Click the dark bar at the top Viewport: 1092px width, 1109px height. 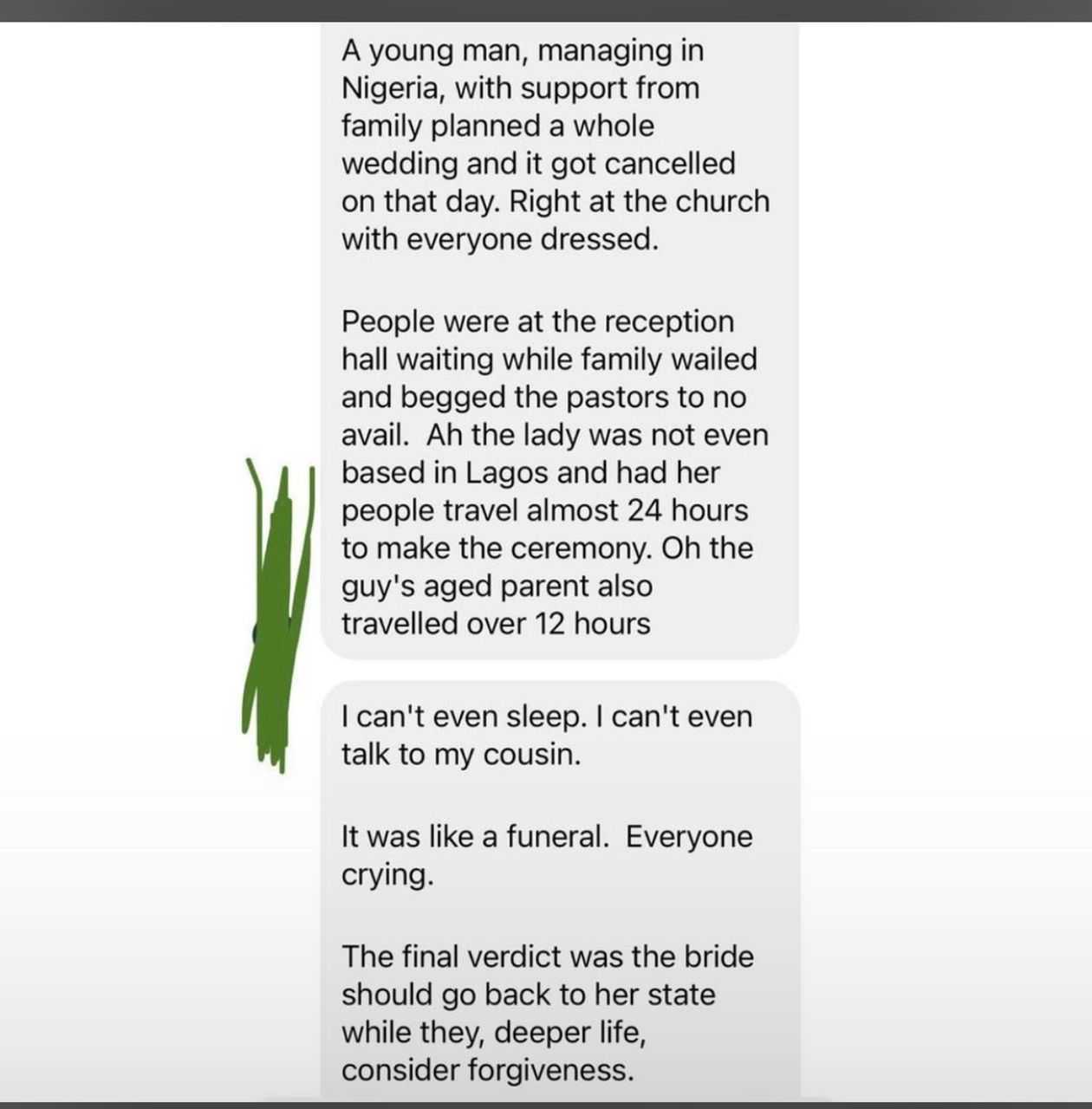point(546,10)
